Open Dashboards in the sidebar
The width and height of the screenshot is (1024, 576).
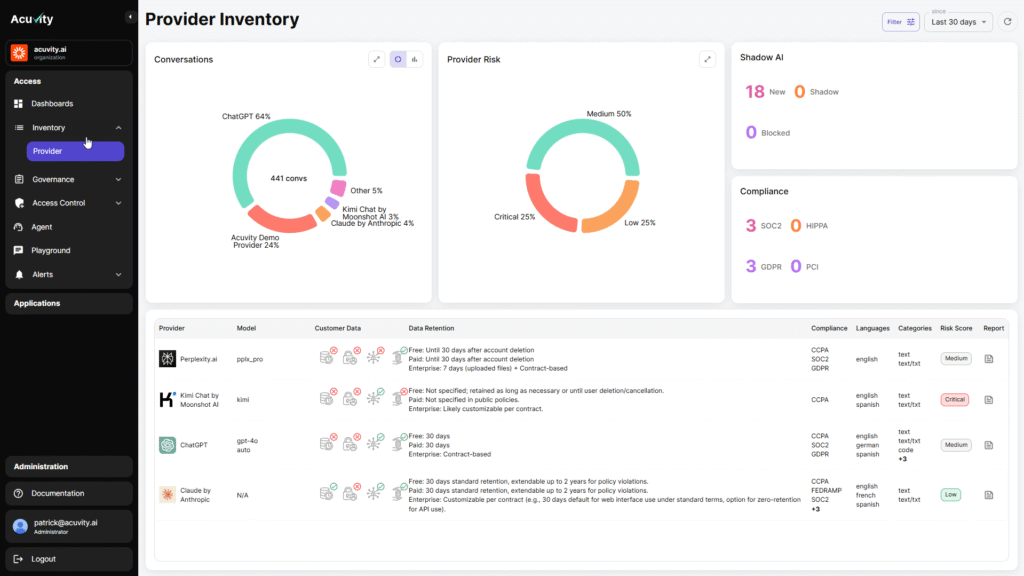click(69, 104)
